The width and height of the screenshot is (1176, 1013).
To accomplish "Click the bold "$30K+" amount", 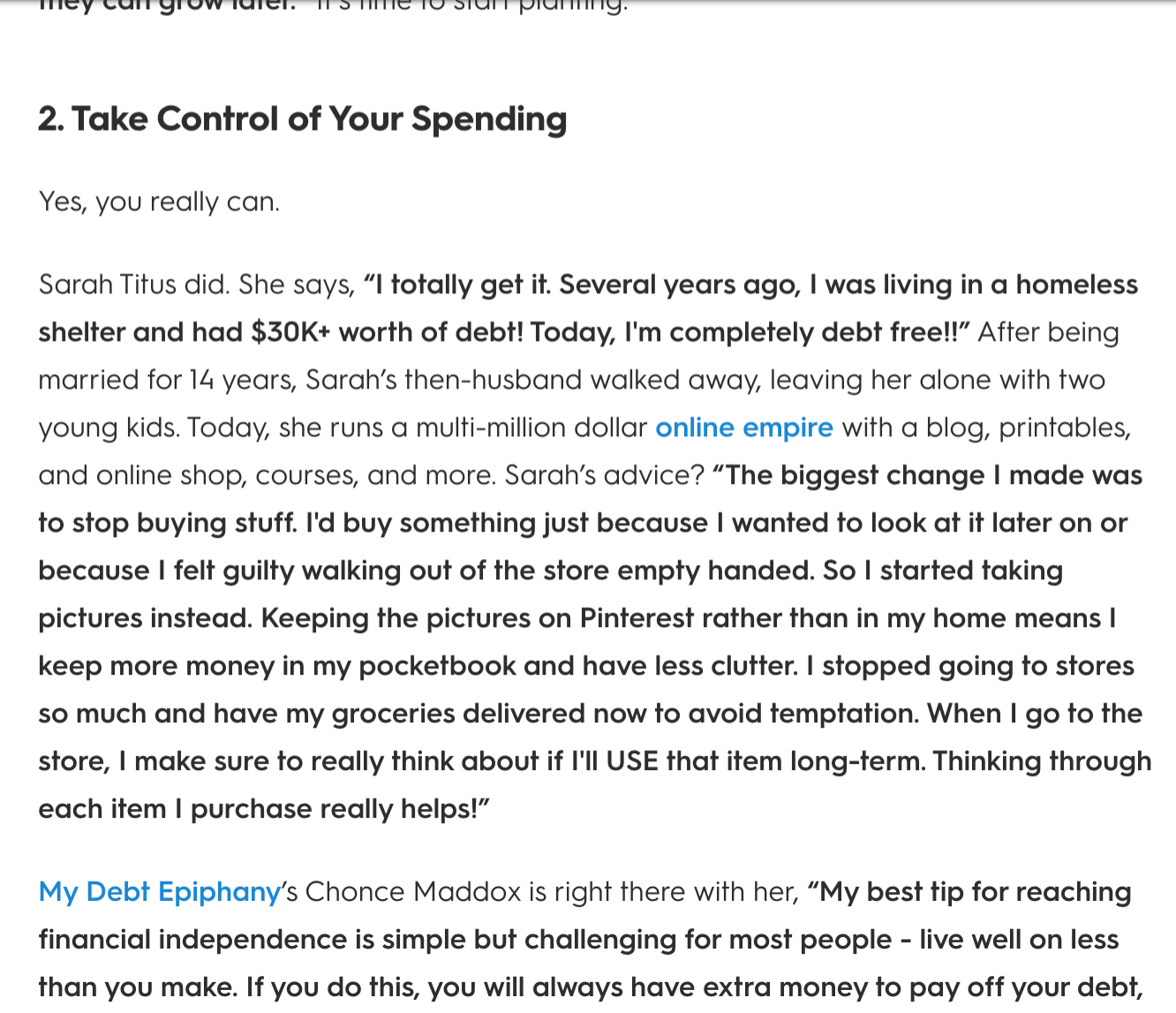I will [x=290, y=333].
